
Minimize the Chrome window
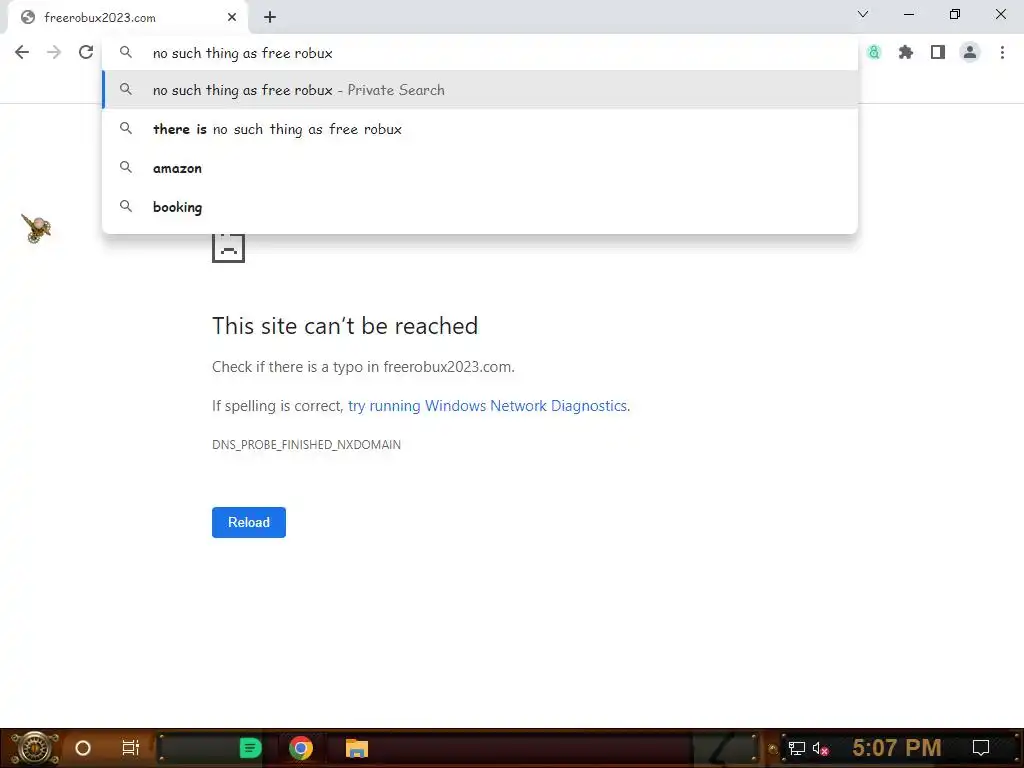coord(908,14)
